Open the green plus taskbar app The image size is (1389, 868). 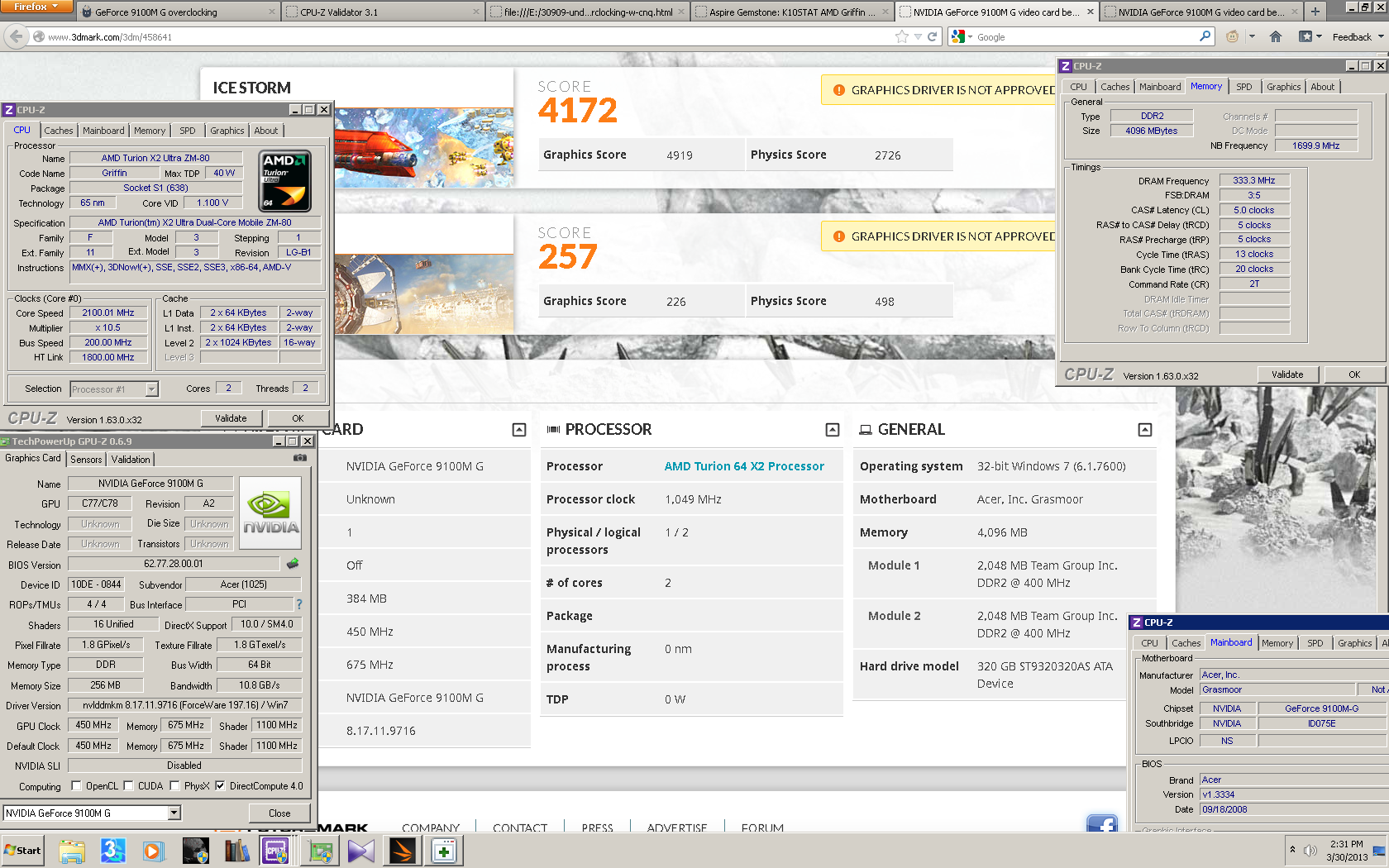click(445, 851)
